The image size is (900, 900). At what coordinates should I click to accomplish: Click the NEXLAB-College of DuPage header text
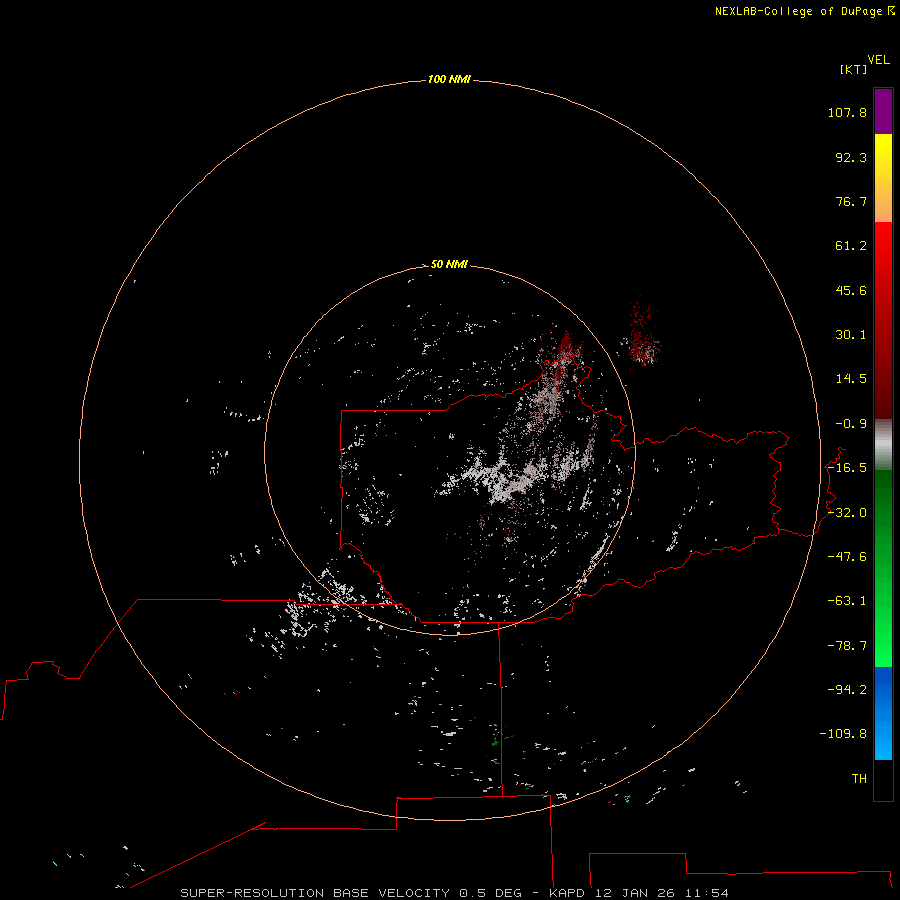804,11
